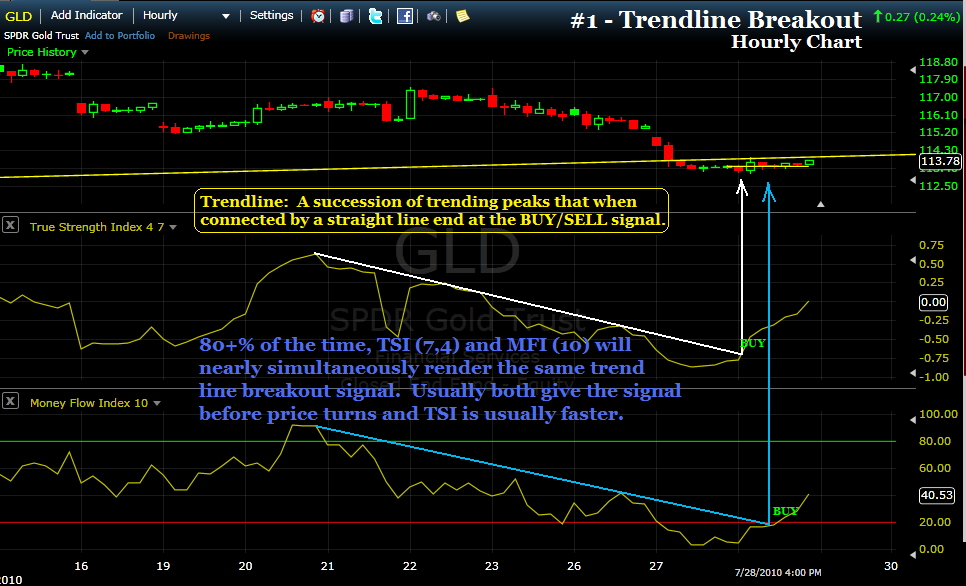This screenshot has height=586, width=966.
Task: Remove the Money Flow Index panel
Action: (10, 403)
